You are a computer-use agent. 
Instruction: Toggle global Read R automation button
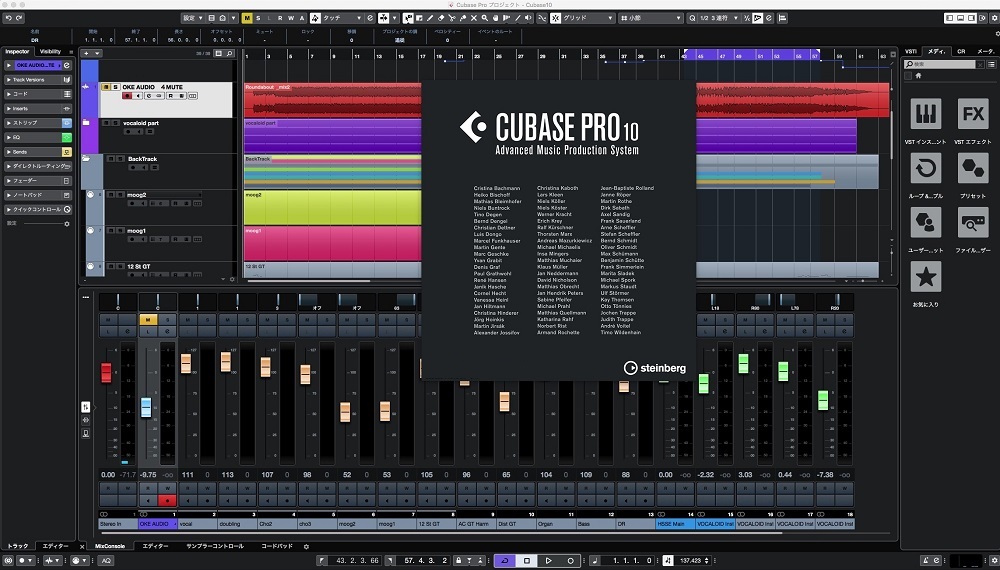tap(280, 18)
